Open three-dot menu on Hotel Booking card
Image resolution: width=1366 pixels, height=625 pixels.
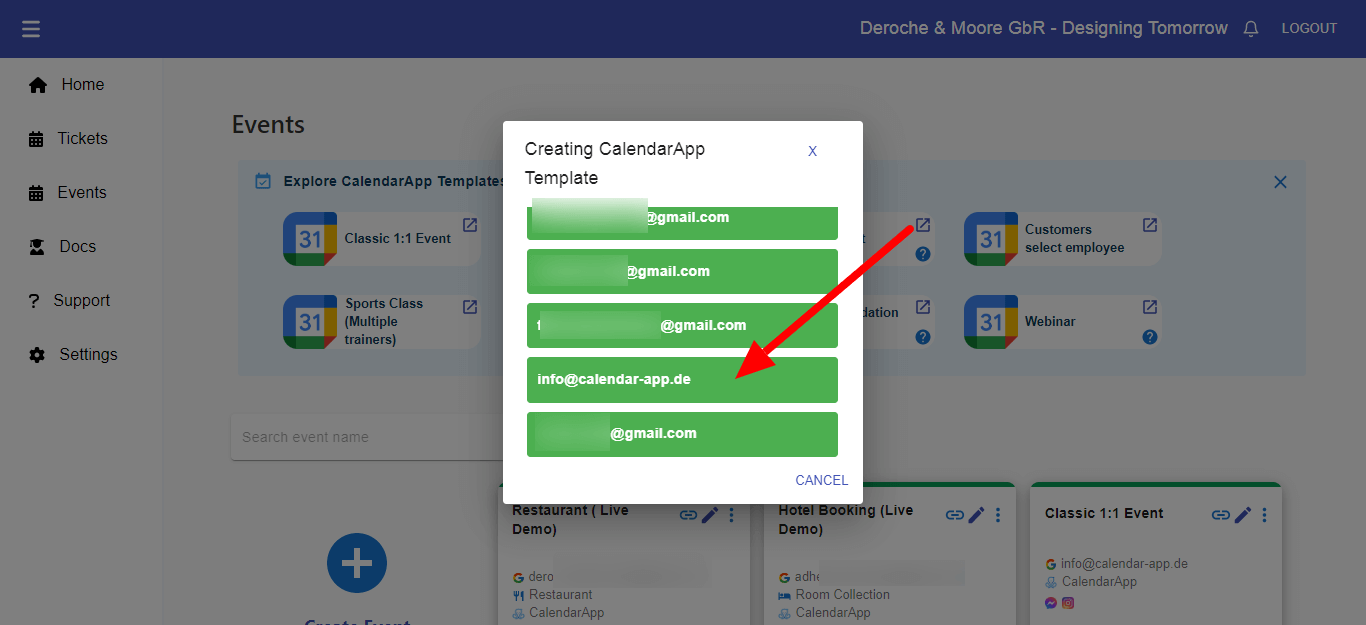tap(997, 514)
